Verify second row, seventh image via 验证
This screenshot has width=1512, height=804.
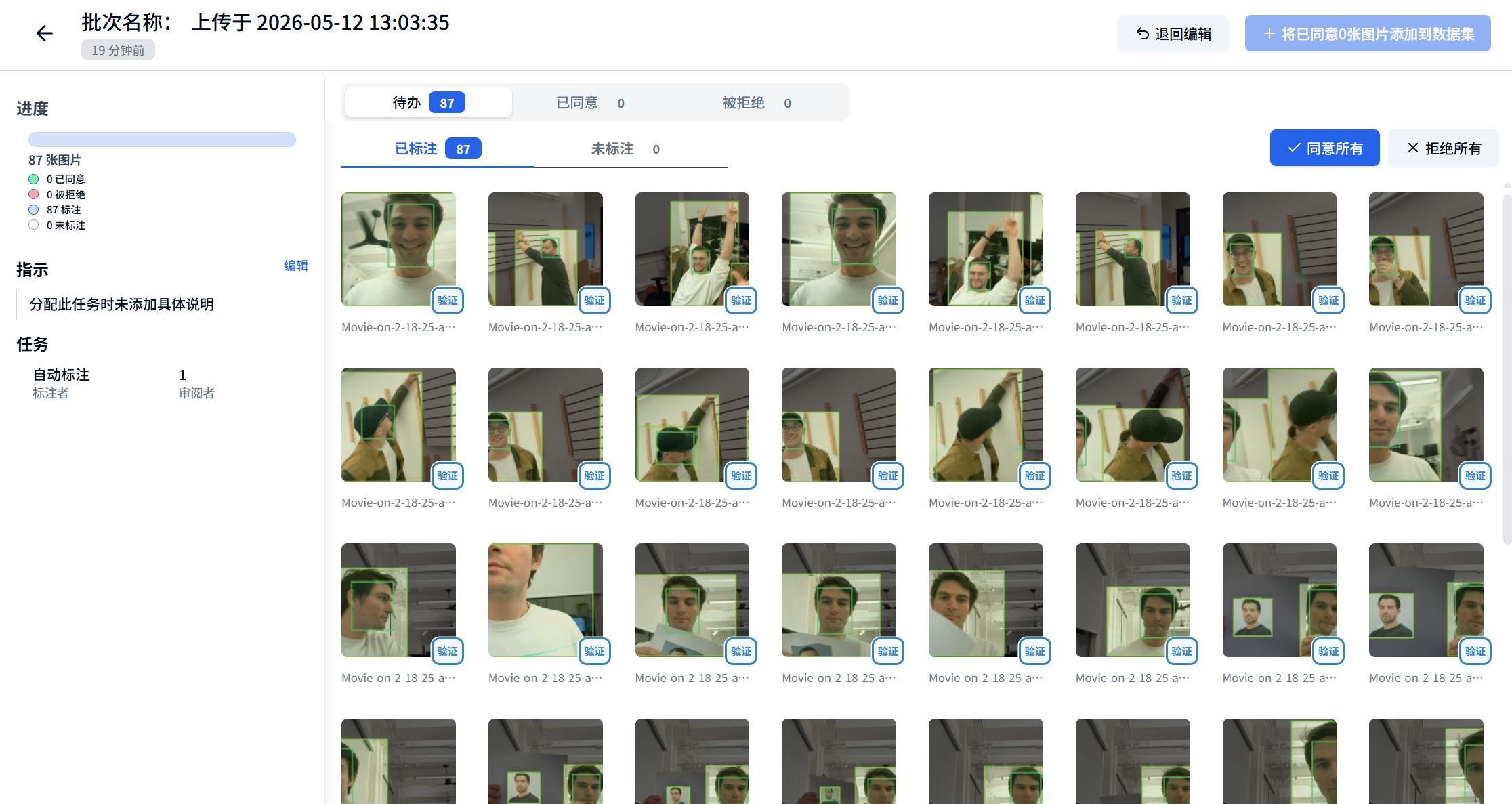point(1328,475)
